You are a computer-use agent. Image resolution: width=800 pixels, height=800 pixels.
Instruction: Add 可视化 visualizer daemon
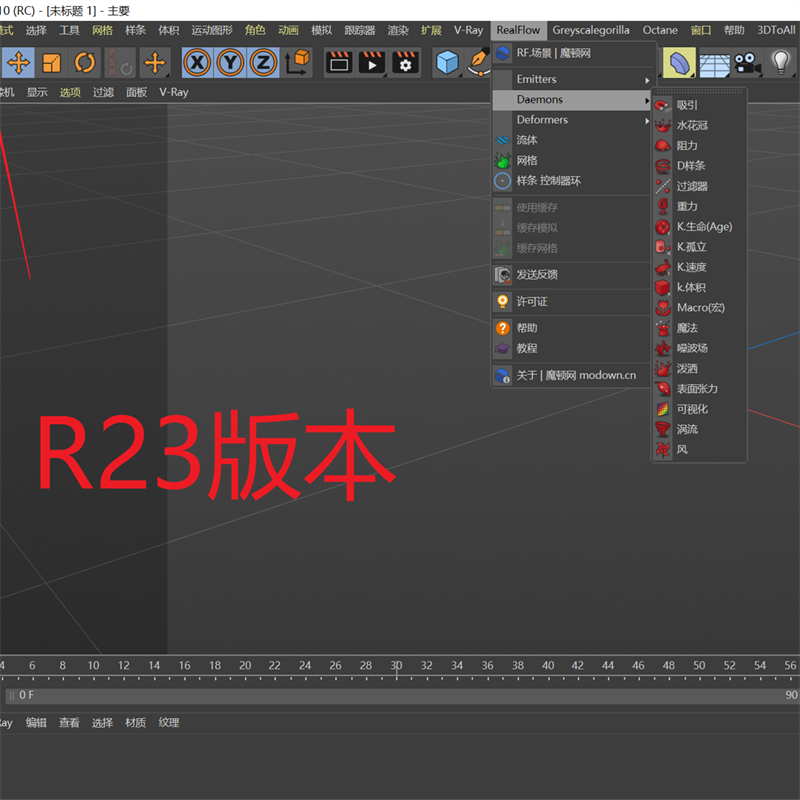(699, 409)
